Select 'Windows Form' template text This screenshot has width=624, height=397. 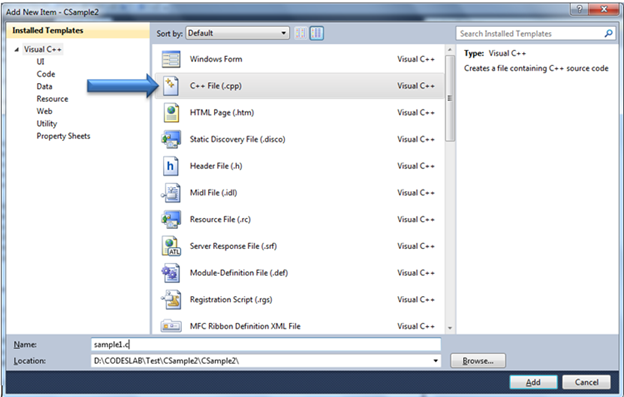click(216, 59)
